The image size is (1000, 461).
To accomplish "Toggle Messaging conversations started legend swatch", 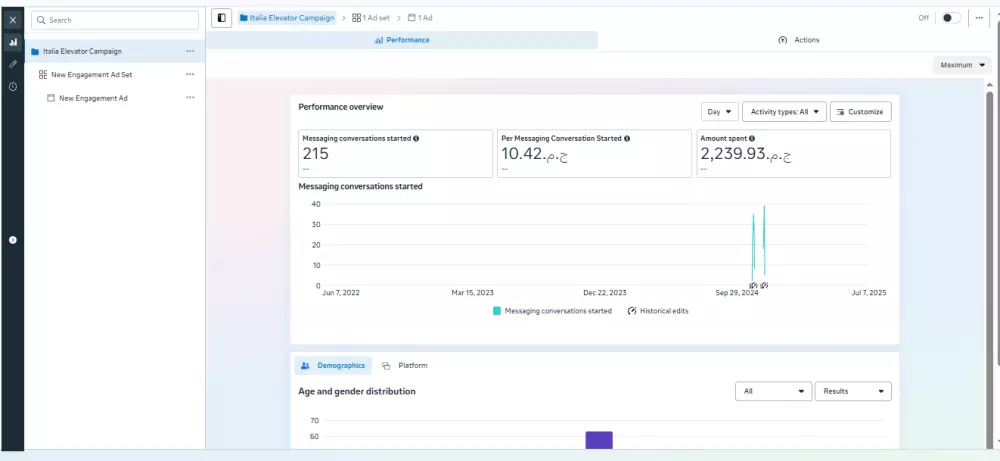I will [x=497, y=311].
